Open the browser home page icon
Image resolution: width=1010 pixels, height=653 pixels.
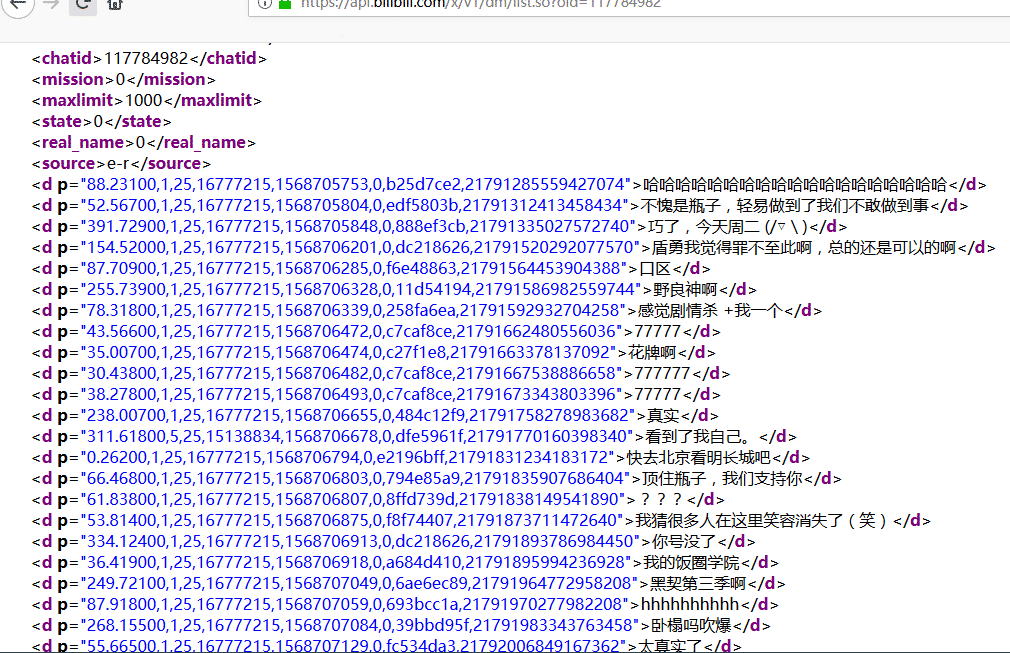(x=115, y=5)
